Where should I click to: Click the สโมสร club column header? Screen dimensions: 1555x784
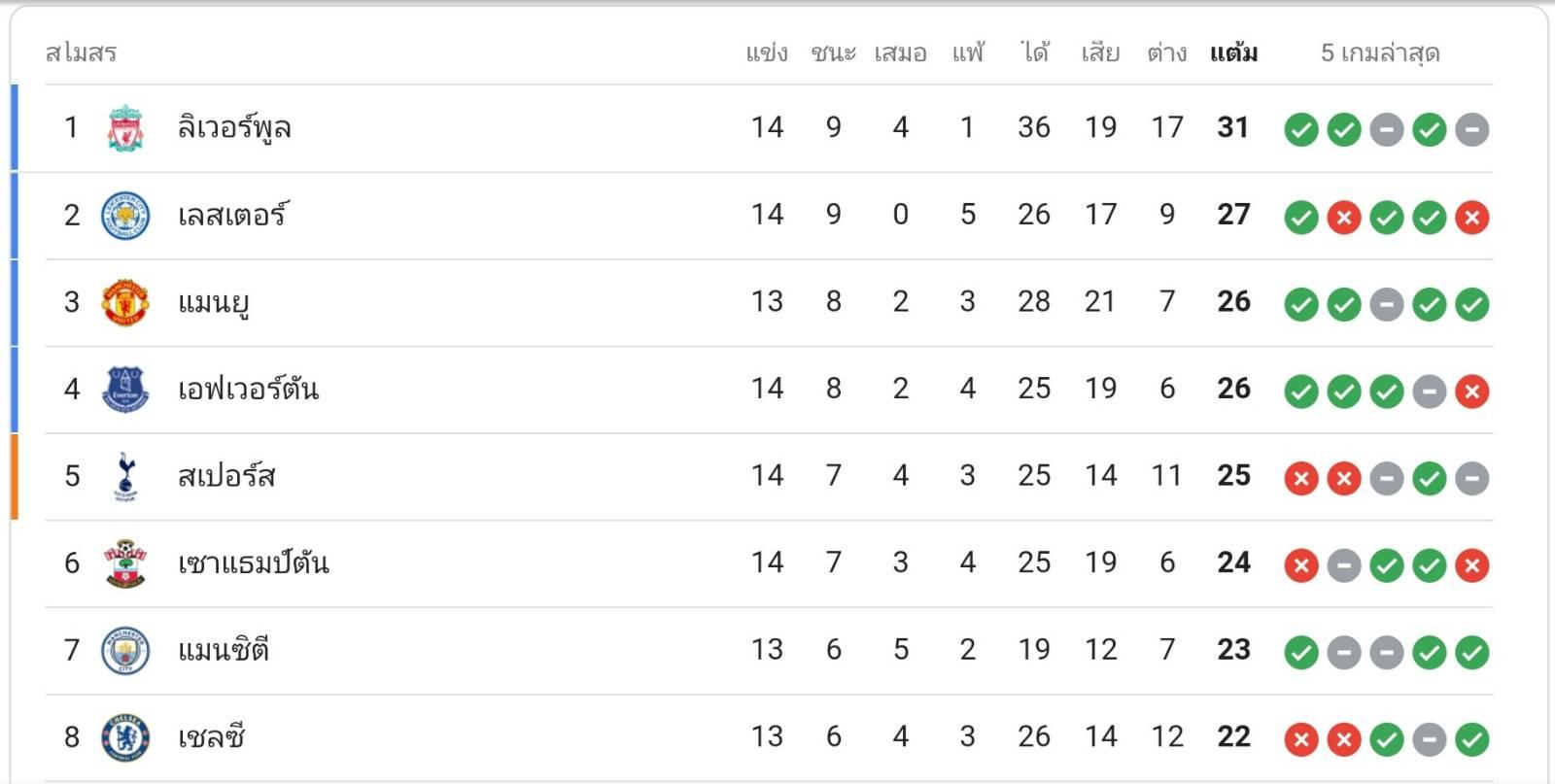click(81, 52)
